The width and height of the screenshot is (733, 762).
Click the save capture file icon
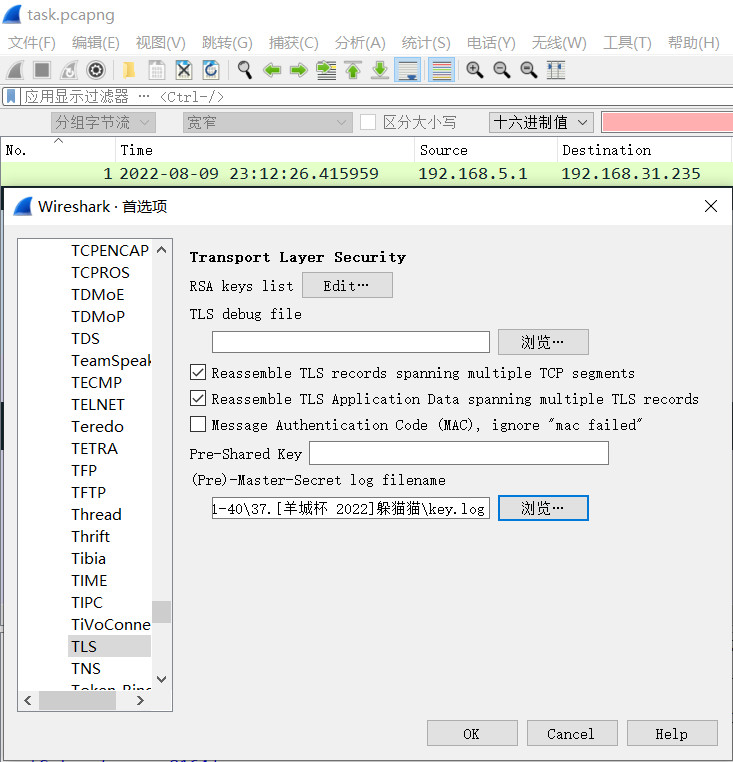click(156, 70)
